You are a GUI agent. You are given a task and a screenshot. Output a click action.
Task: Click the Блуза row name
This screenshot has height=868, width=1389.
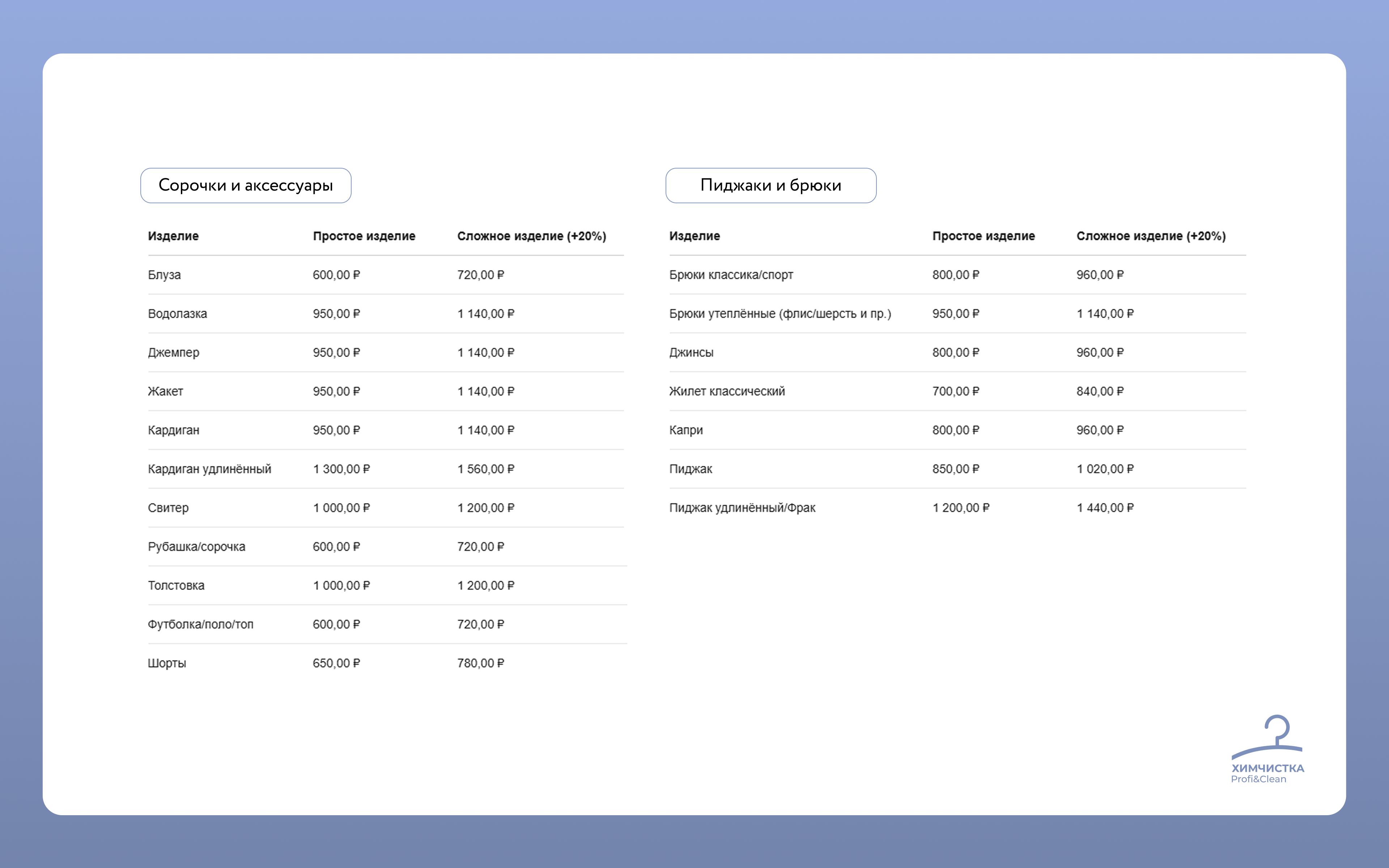tap(164, 275)
